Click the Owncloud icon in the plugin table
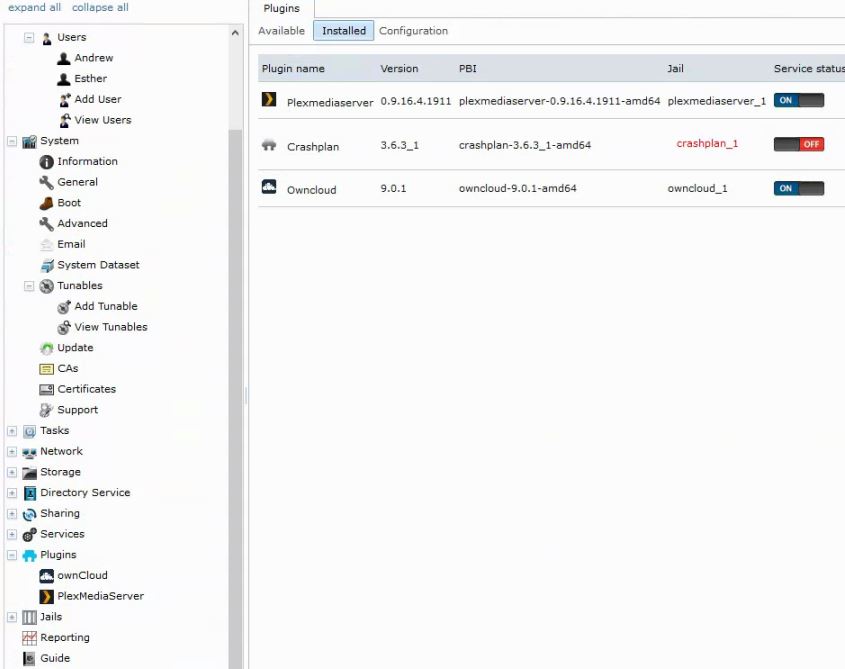Viewport: 845px width, 669px height. [x=269, y=187]
